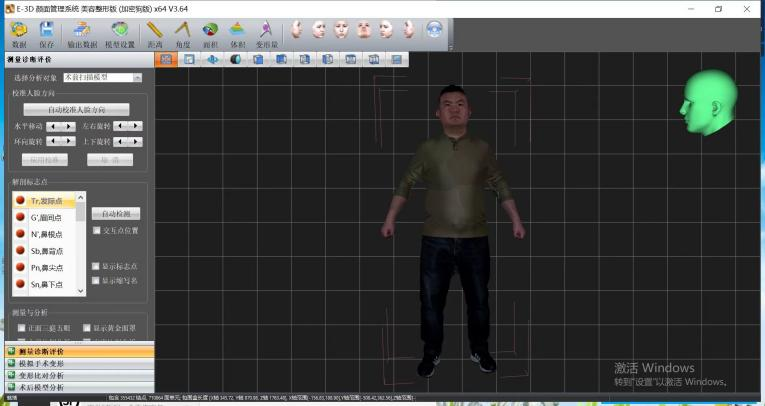Select the Pn,鼻尖点 landmark in list
Screen dimensions: 765x406
pyautogui.click(x=46, y=268)
